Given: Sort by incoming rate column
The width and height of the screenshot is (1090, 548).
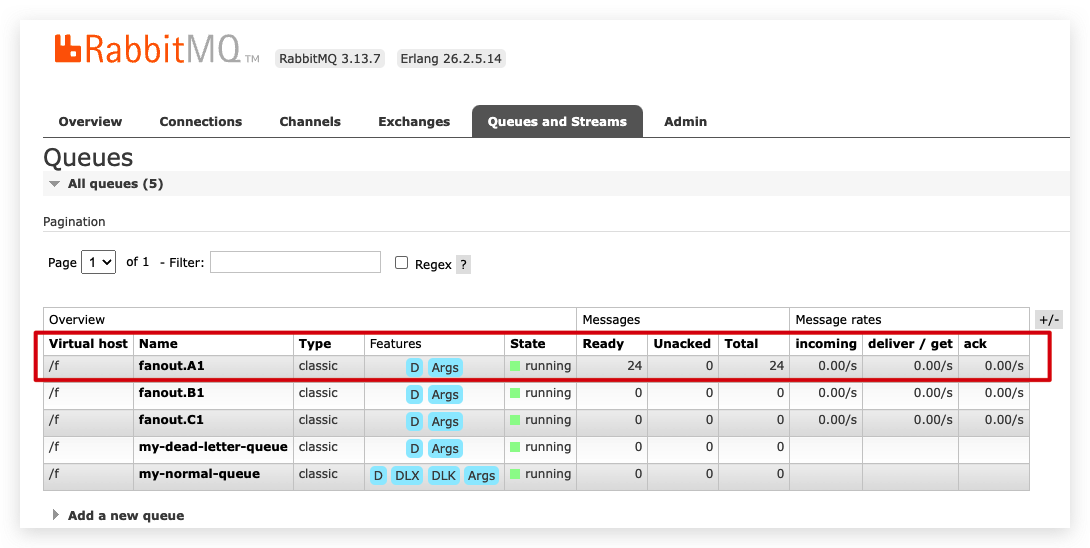Looking at the screenshot, I should click(826, 344).
